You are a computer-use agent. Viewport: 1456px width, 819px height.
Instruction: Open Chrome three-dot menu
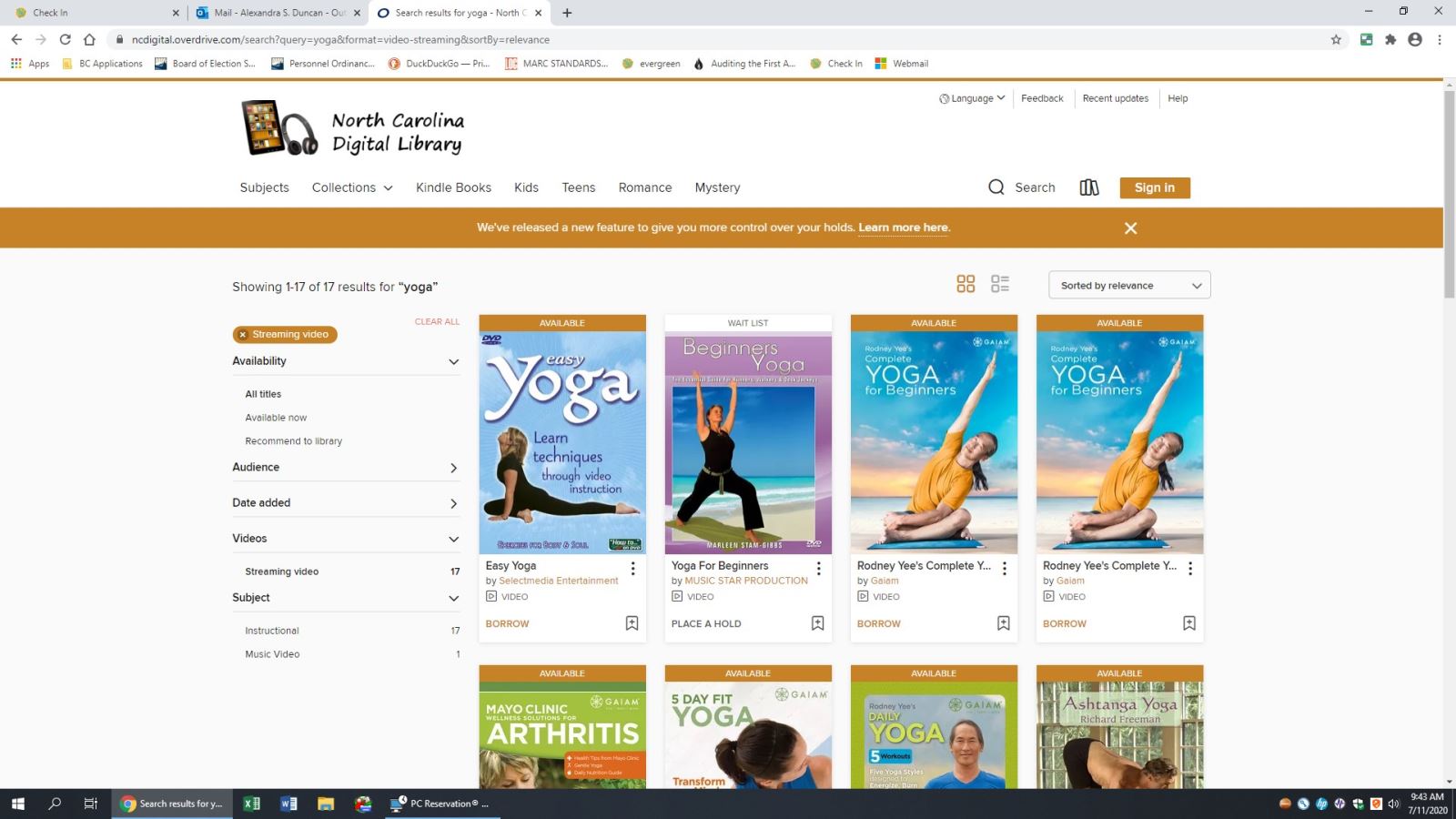[x=1440, y=39]
